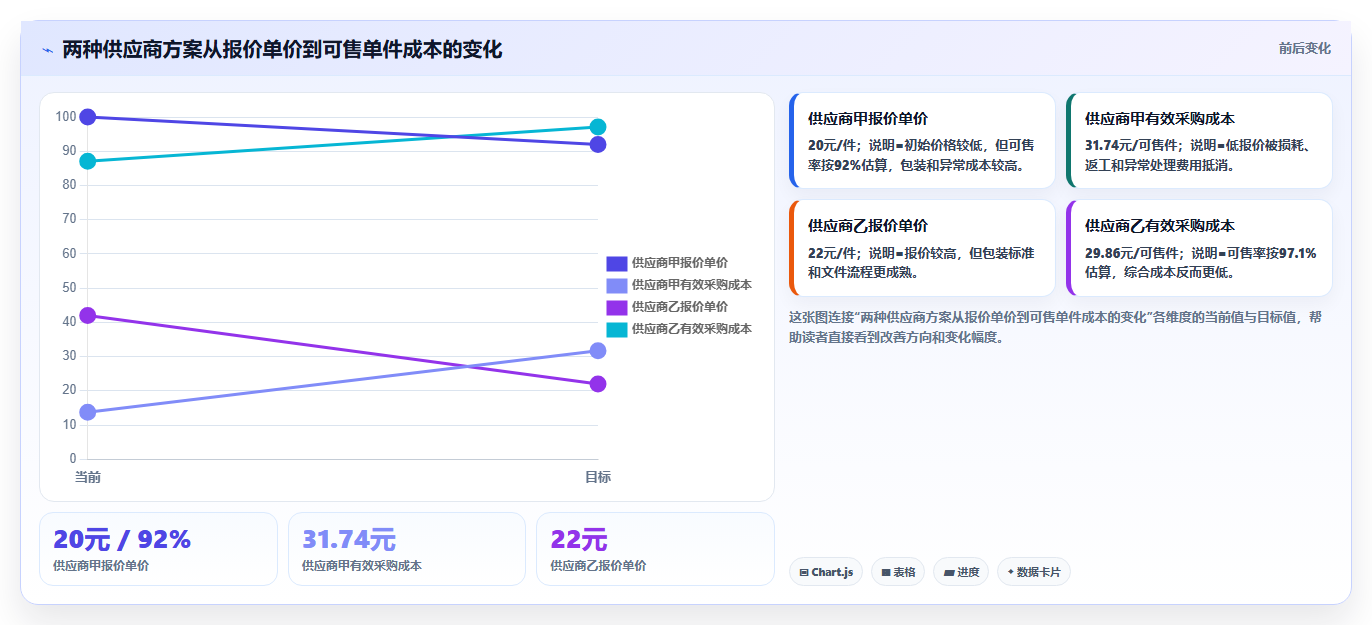1372x625 pixels.
Task: Click the chart title 两种供应商方案从报价单价到可售单件成本的变化
Action: [x=282, y=49]
